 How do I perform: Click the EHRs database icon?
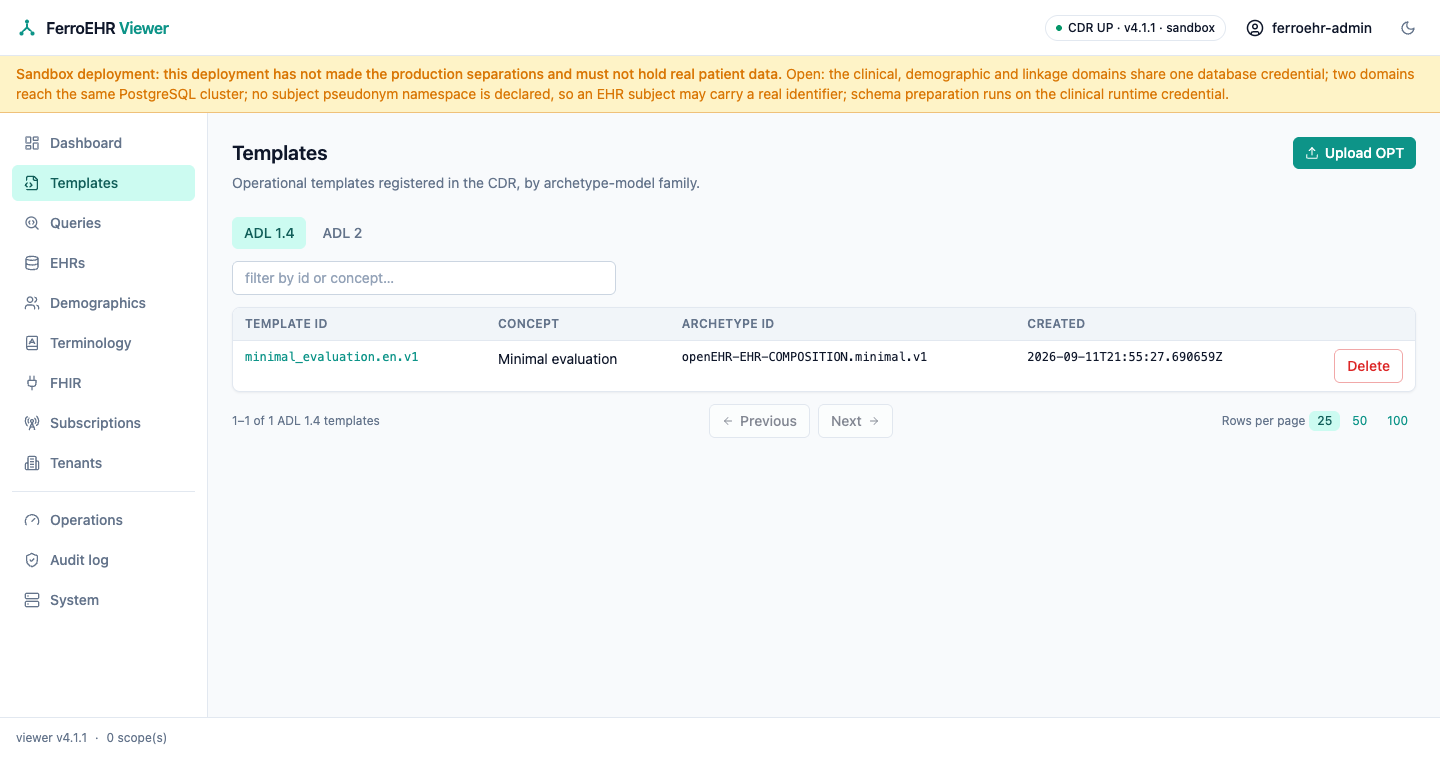coord(32,263)
